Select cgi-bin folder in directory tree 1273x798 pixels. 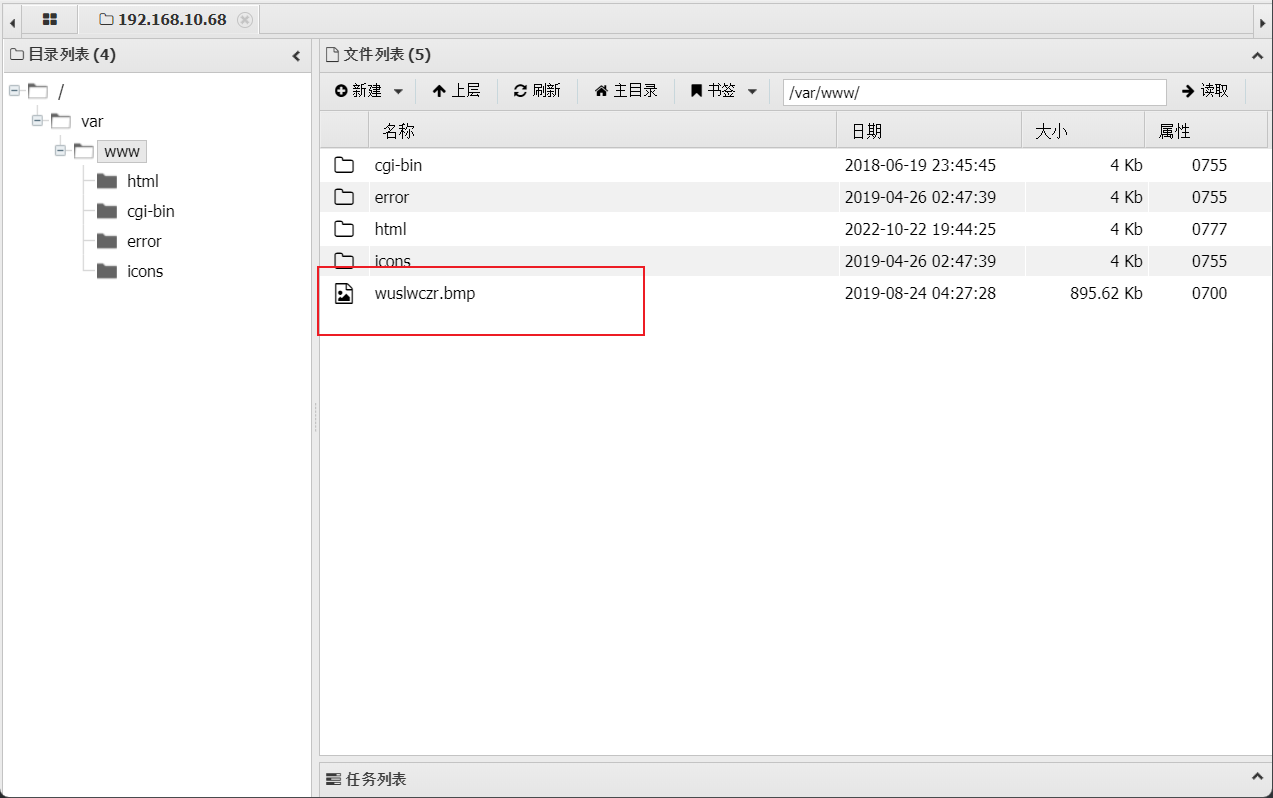pyautogui.click(x=151, y=211)
